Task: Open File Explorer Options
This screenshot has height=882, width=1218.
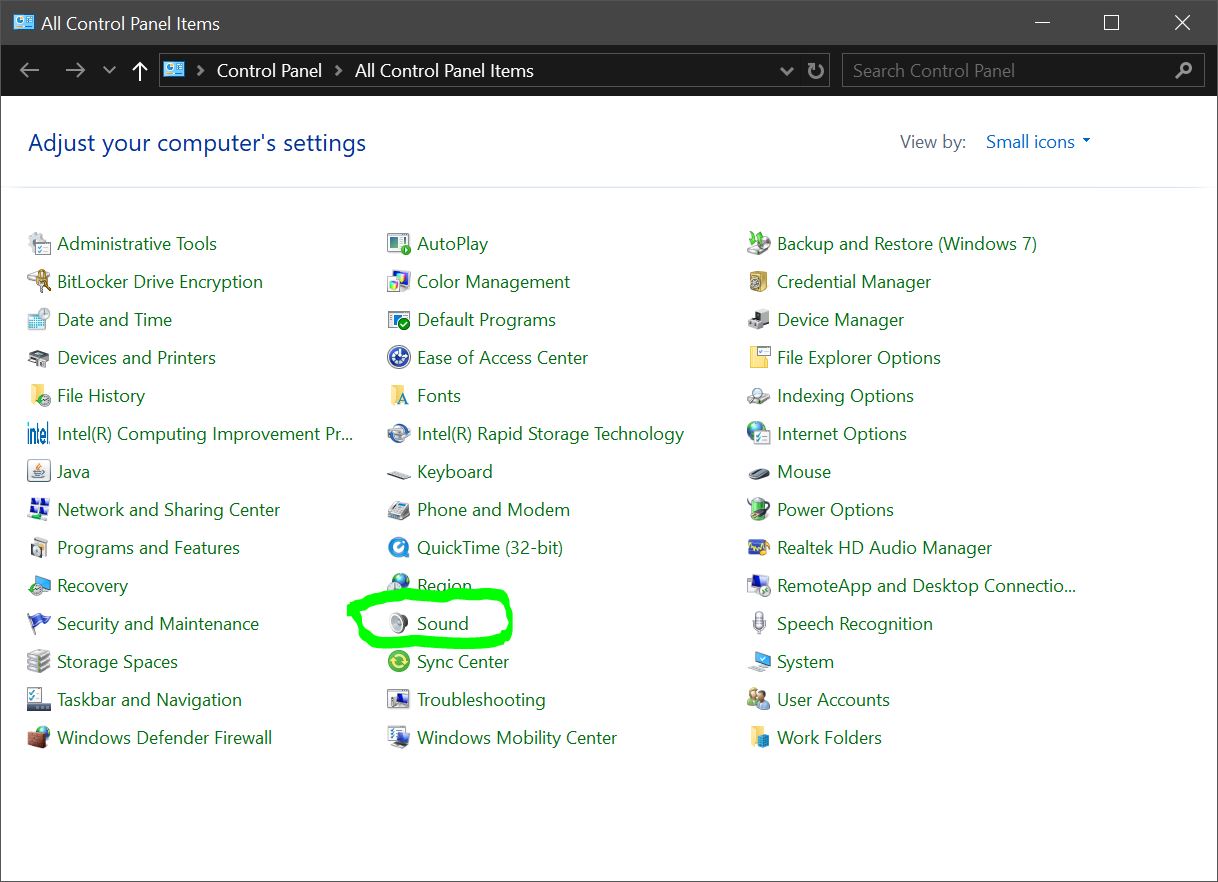Action: click(x=858, y=358)
